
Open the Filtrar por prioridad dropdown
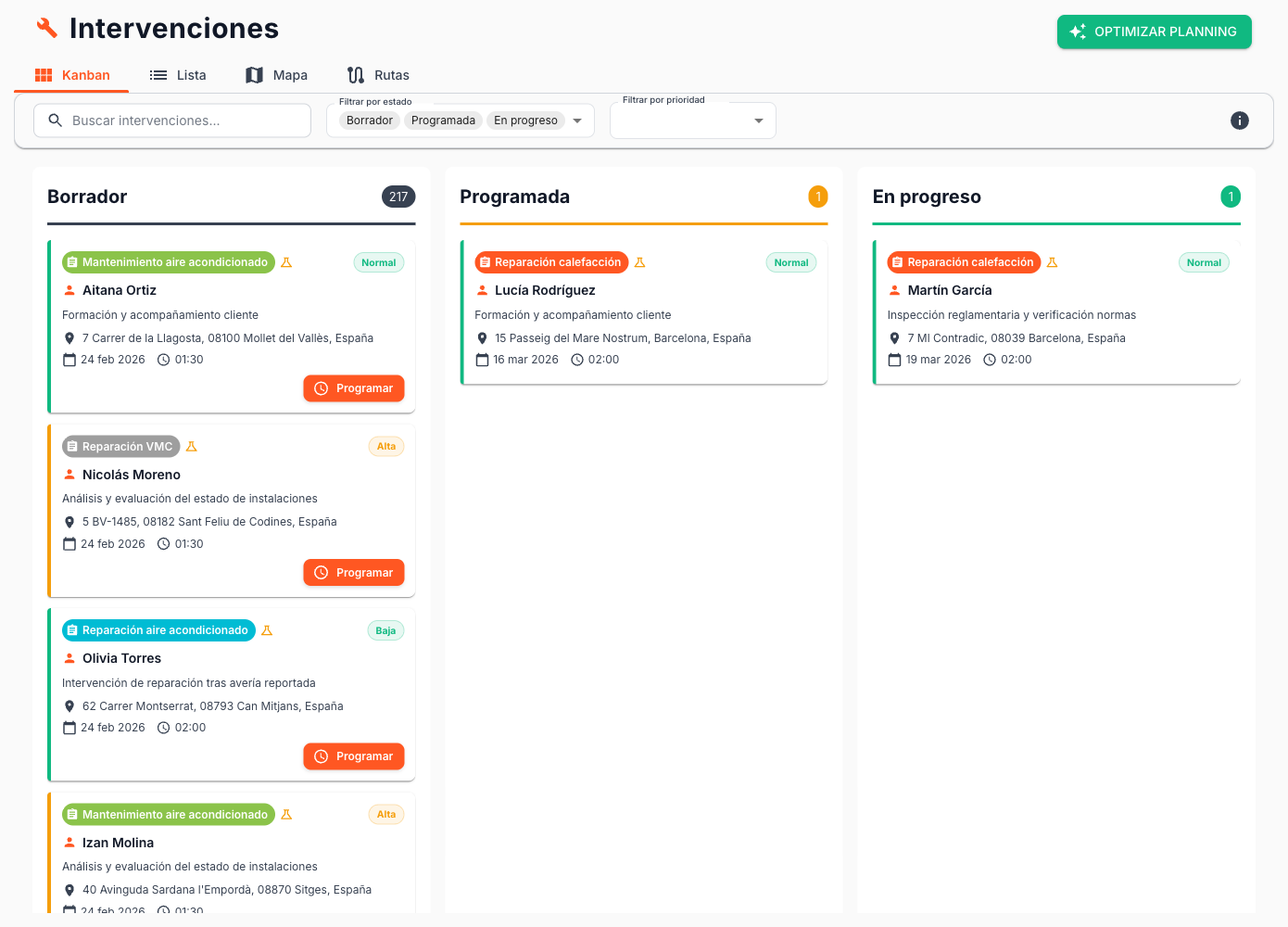[x=758, y=121]
